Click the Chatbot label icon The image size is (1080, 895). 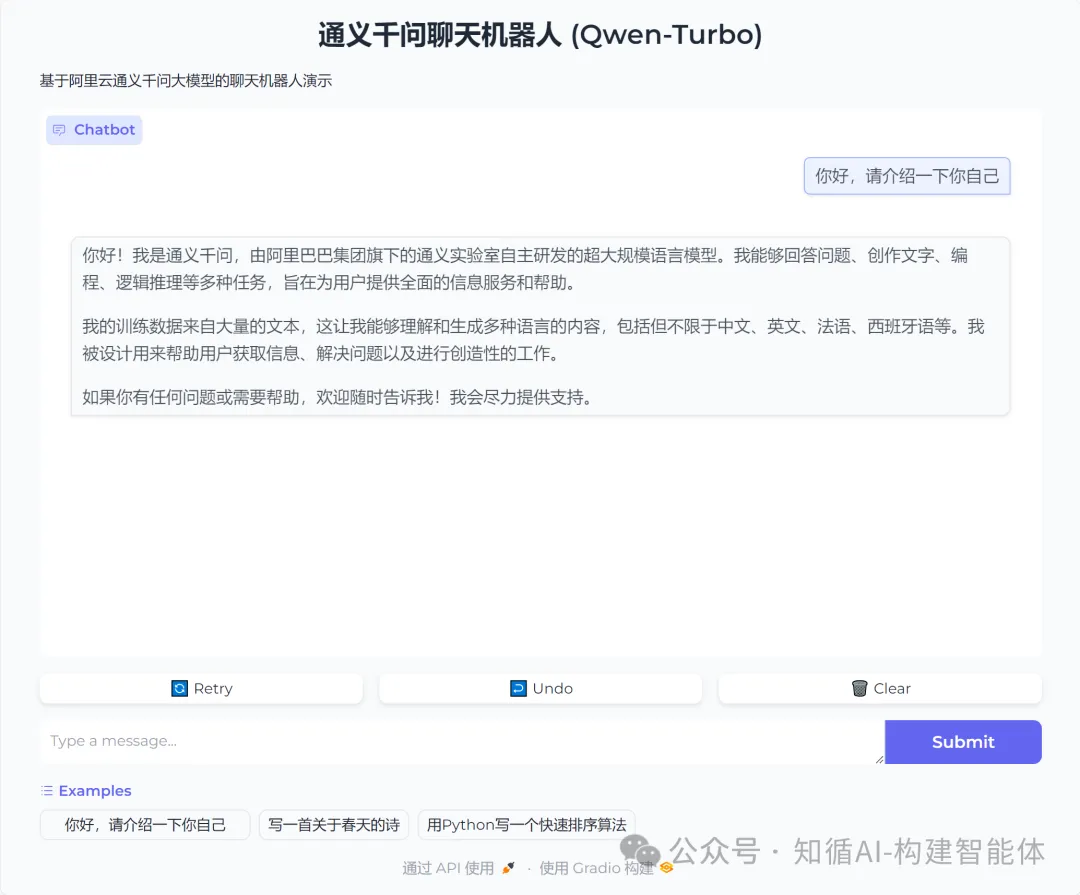click(x=59, y=130)
